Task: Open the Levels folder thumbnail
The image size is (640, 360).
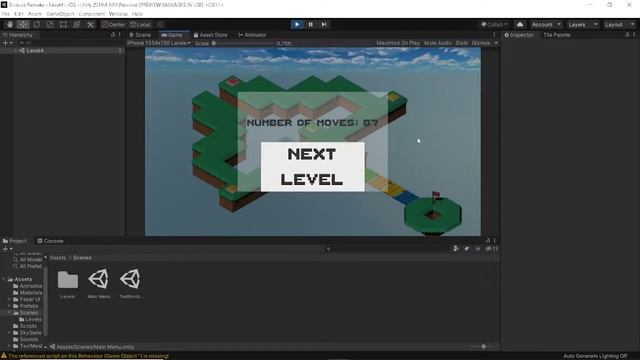Action: (x=67, y=280)
